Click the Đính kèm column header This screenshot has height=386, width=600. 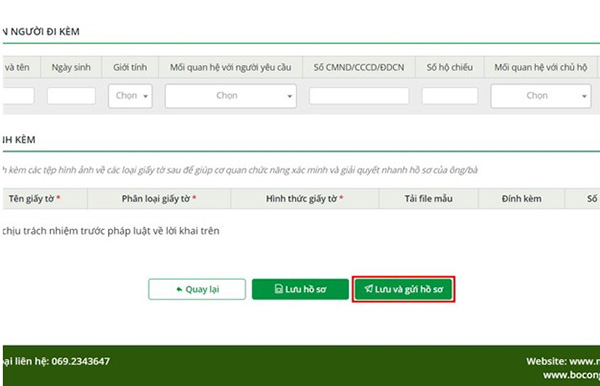point(522,199)
